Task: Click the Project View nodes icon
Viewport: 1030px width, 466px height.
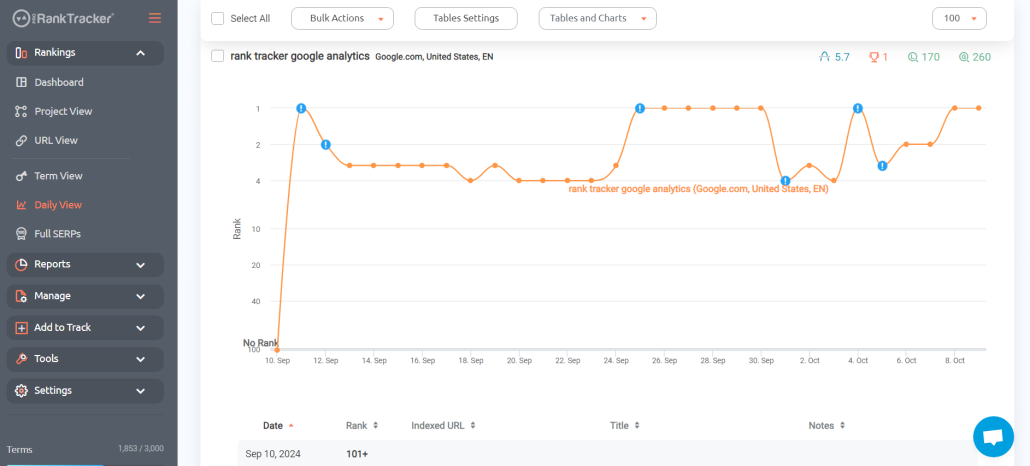Action: click(21, 111)
